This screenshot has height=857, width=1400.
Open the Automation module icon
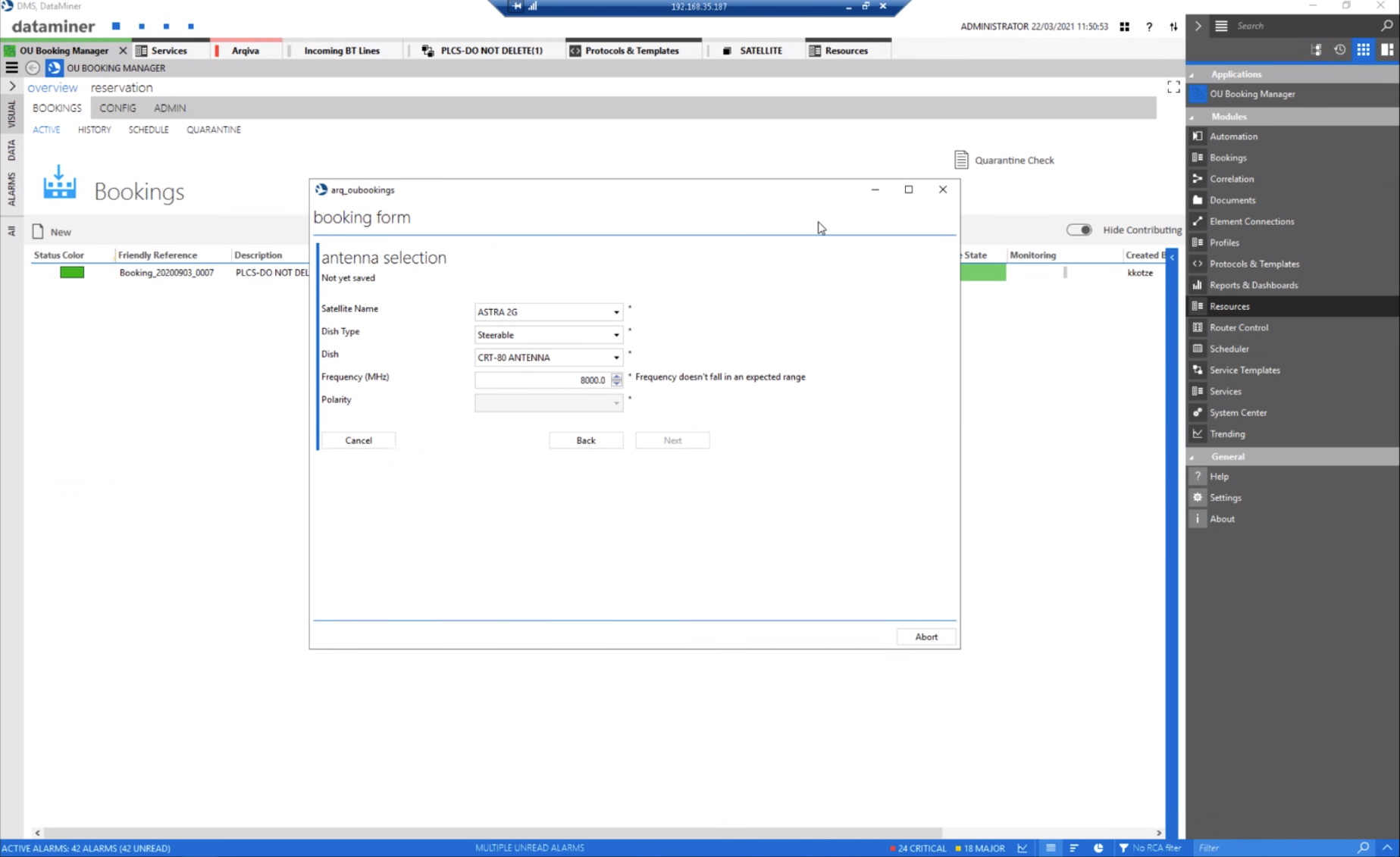pos(1198,136)
